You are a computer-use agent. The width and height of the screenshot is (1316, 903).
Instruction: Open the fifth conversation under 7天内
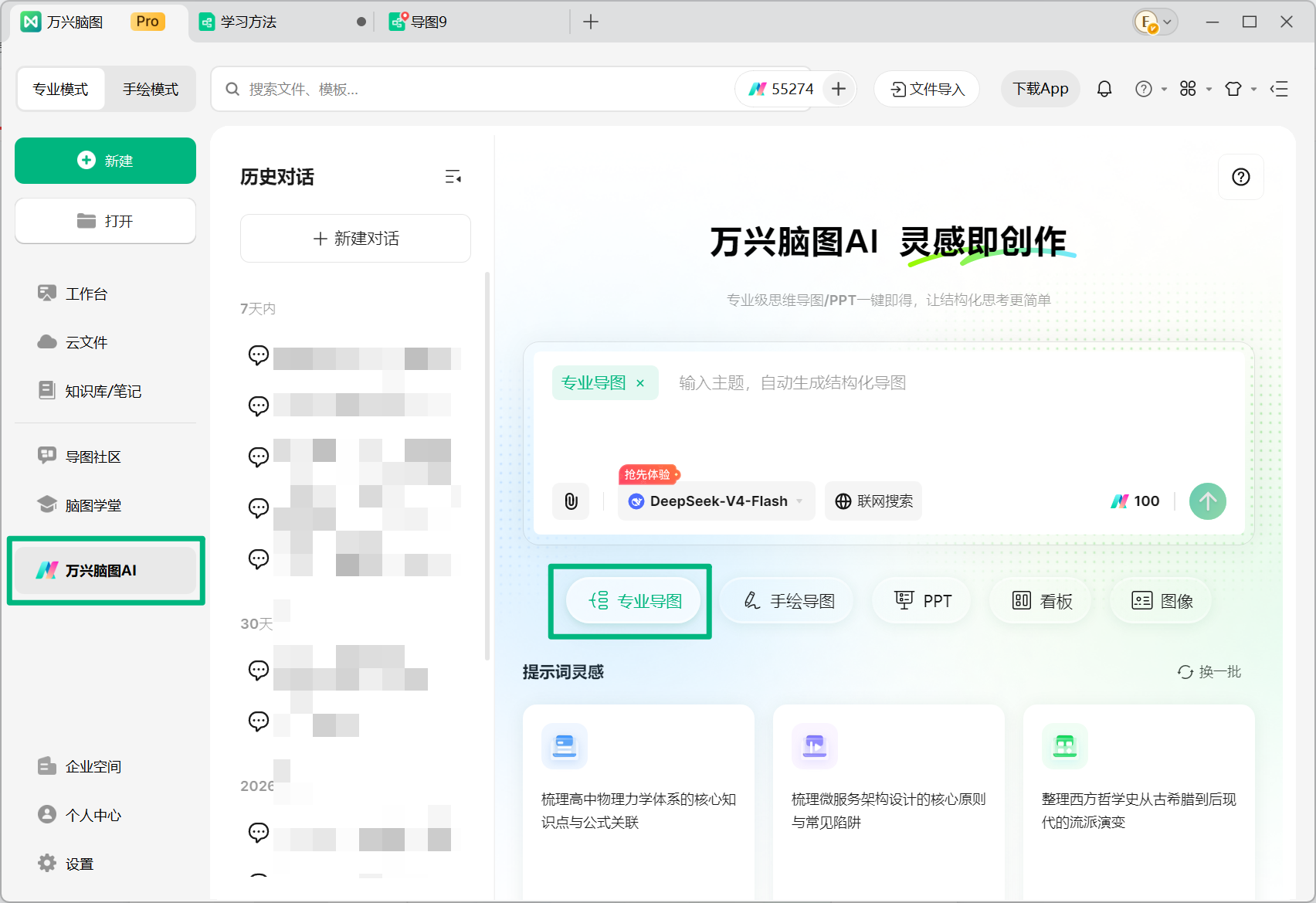click(355, 558)
